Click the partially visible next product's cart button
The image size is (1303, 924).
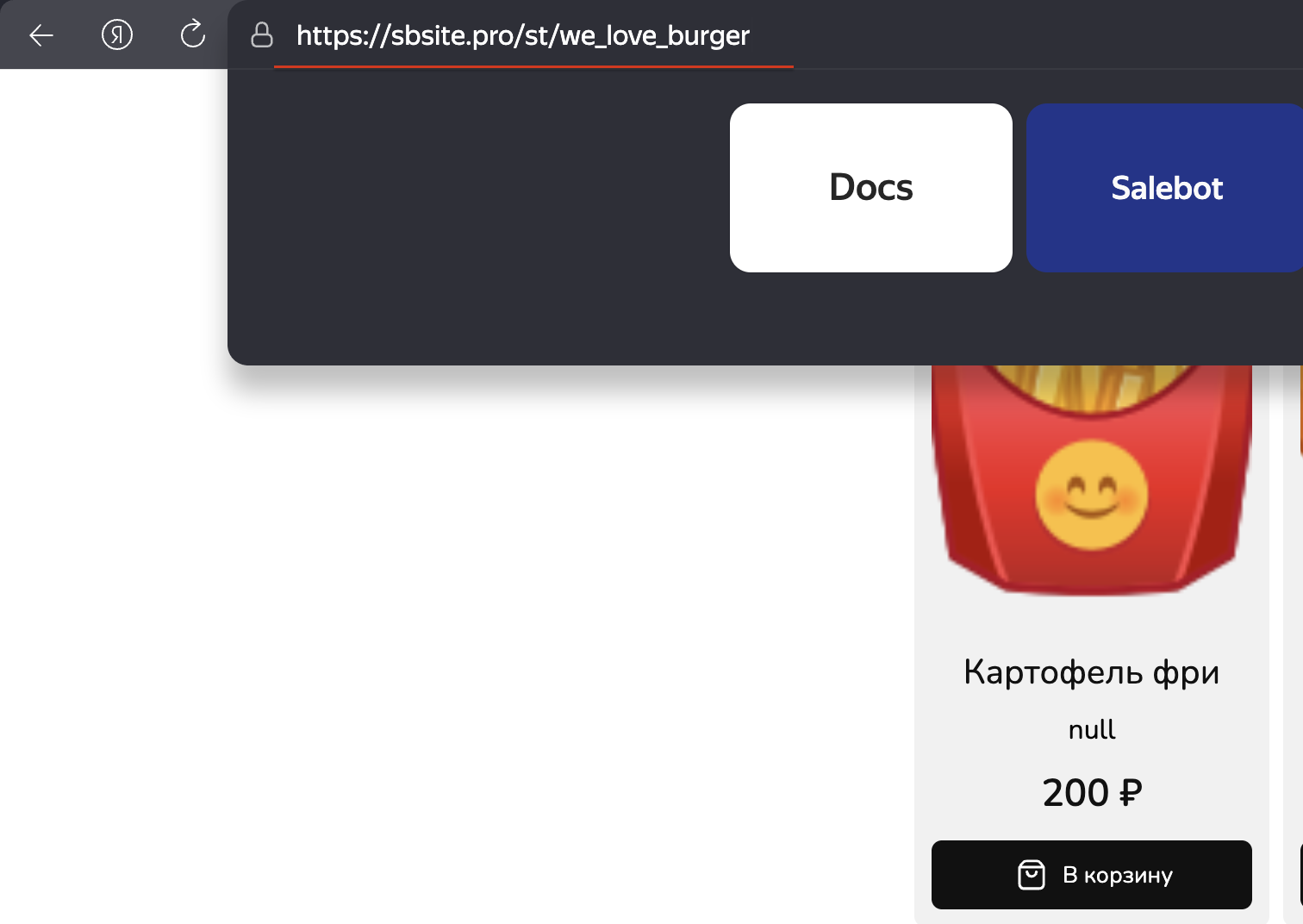(1300, 875)
